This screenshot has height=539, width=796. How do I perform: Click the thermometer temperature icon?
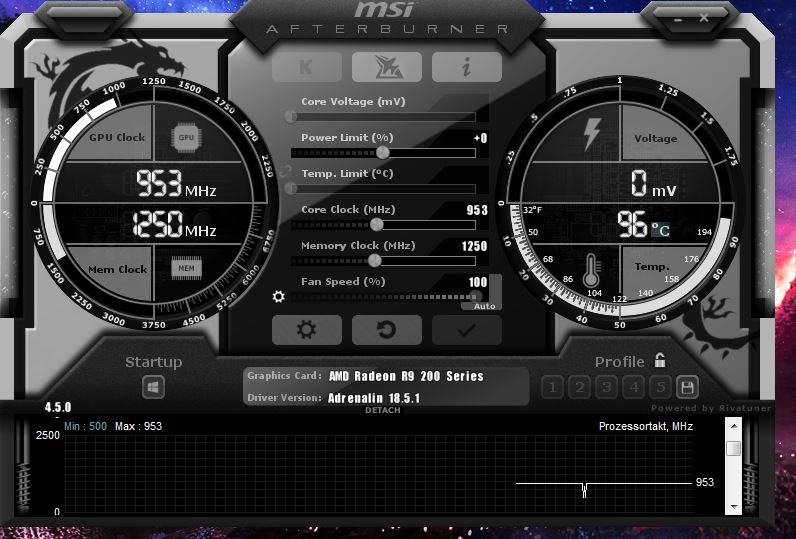591,271
